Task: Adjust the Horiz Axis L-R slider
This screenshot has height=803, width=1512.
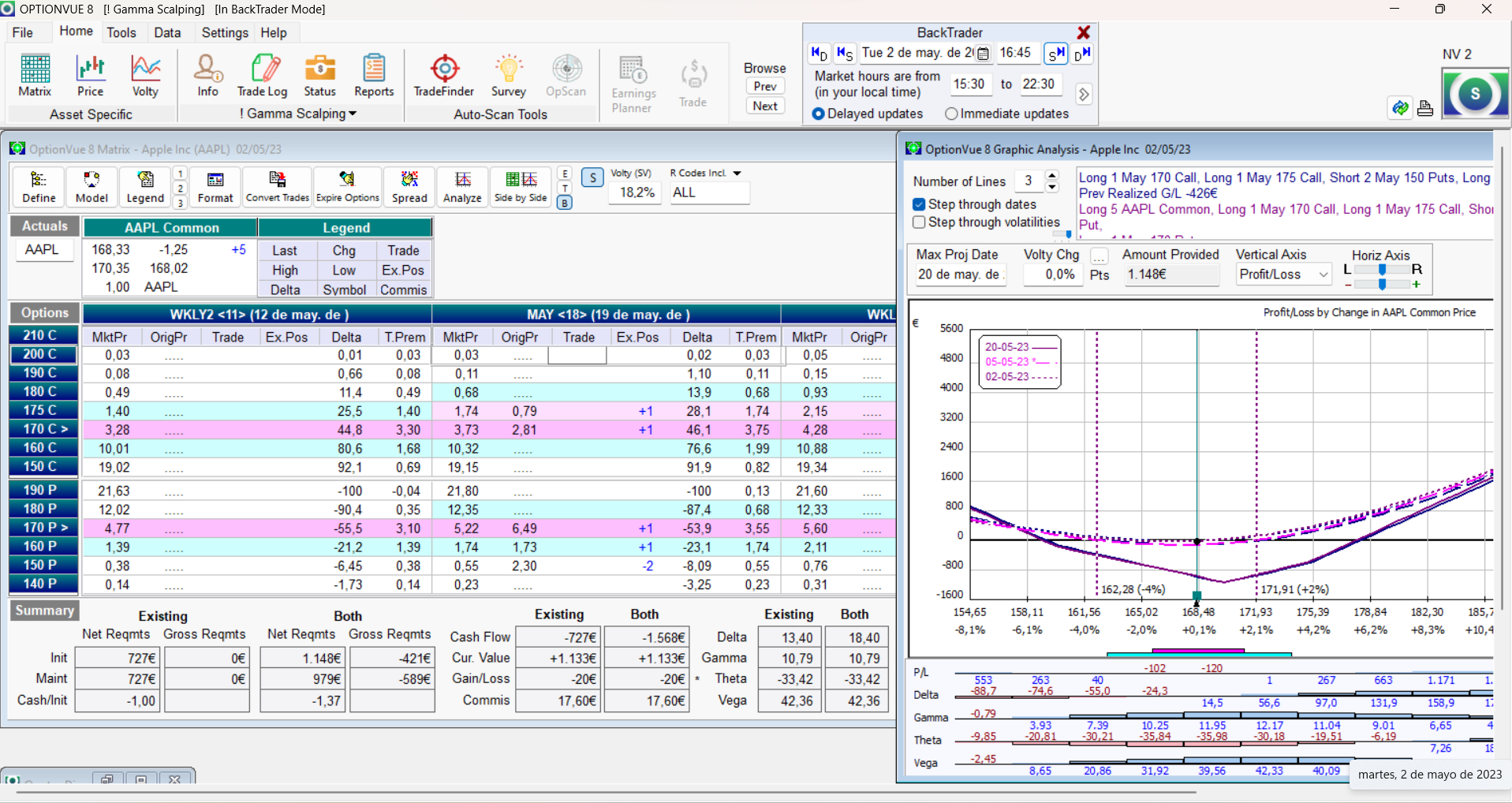Action: (x=1382, y=270)
